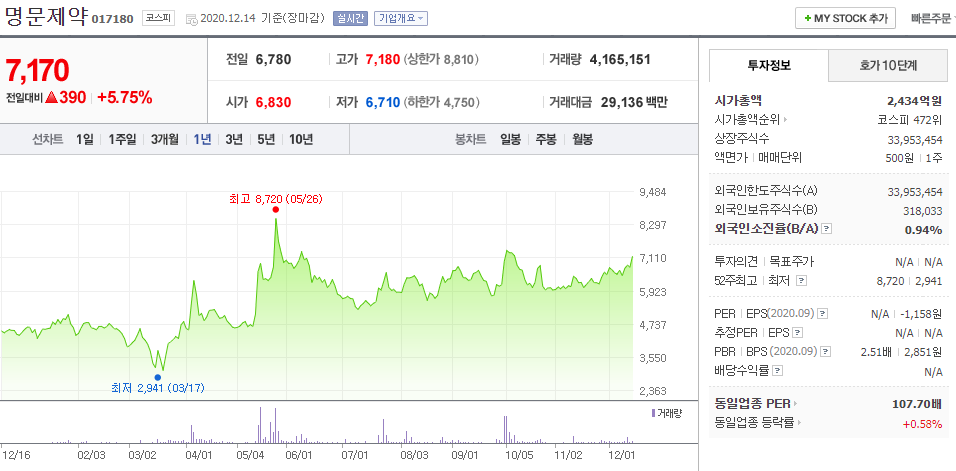The width and height of the screenshot is (956, 471).
Task: Expand the 동일업종 등락률 arrow
Action: [799, 422]
